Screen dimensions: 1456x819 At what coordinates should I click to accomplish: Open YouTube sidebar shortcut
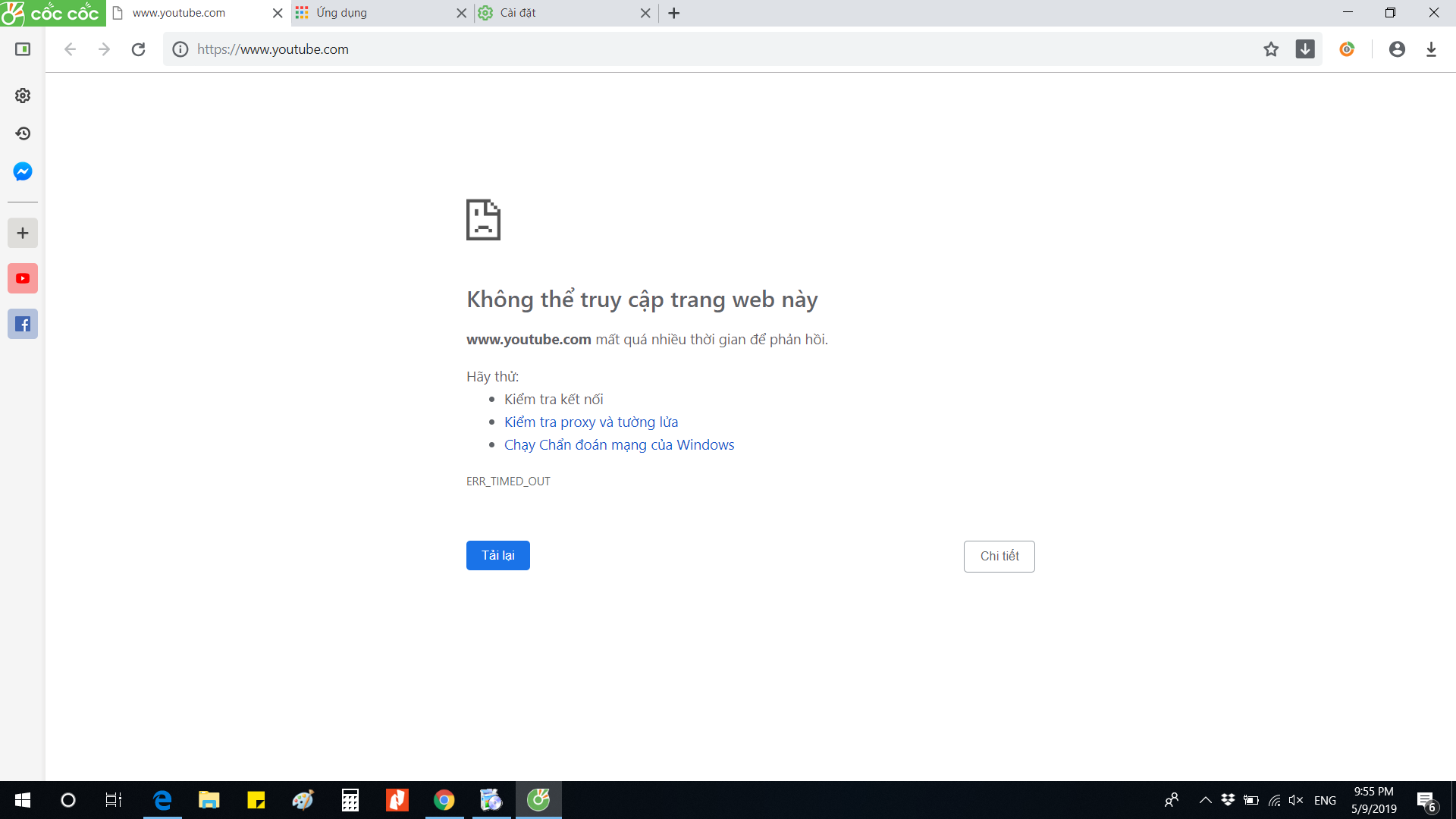(23, 278)
